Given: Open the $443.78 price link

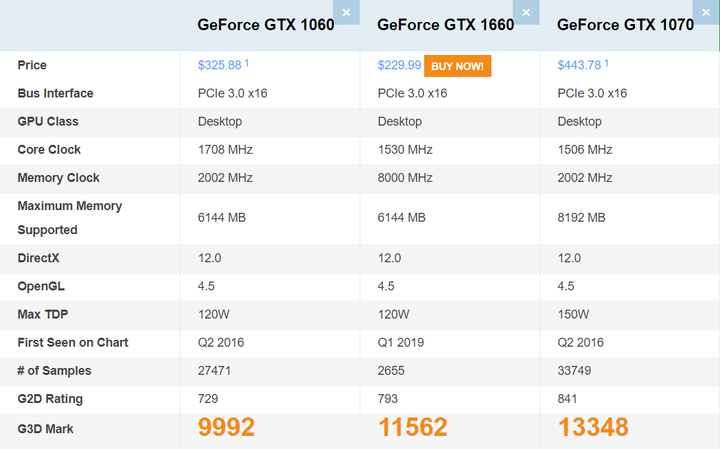Looking at the screenshot, I should [x=579, y=65].
